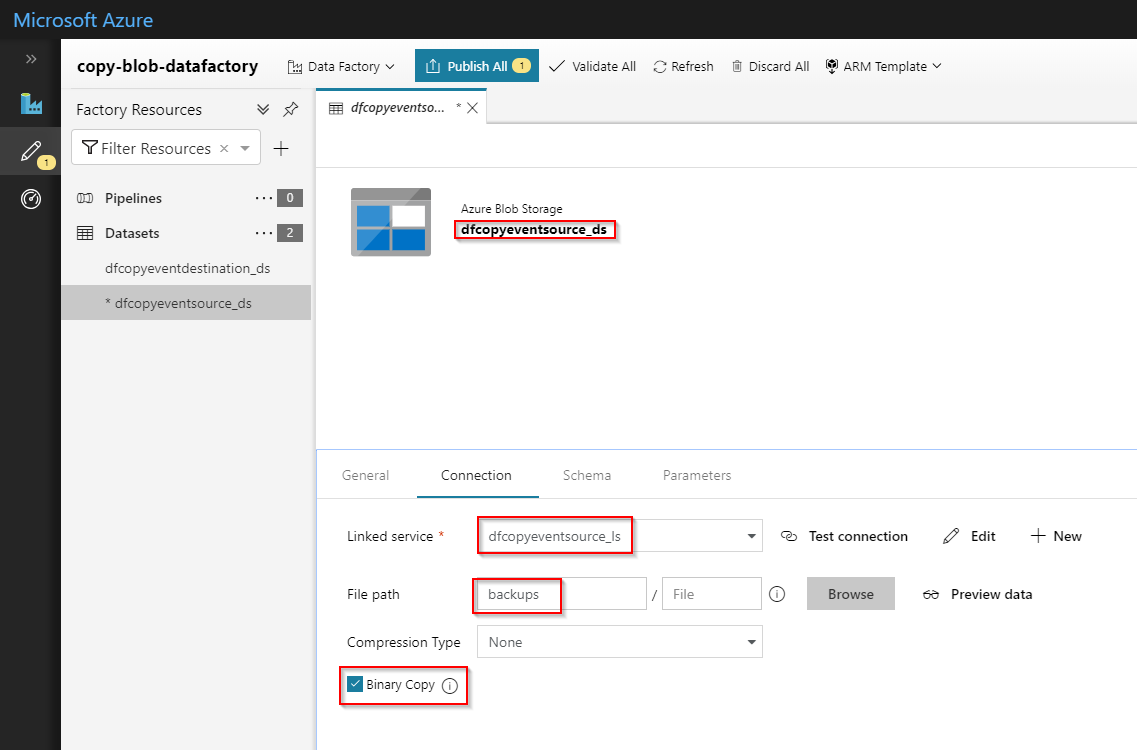Click the Microsoft Azure logo text

pyautogui.click(x=83, y=20)
